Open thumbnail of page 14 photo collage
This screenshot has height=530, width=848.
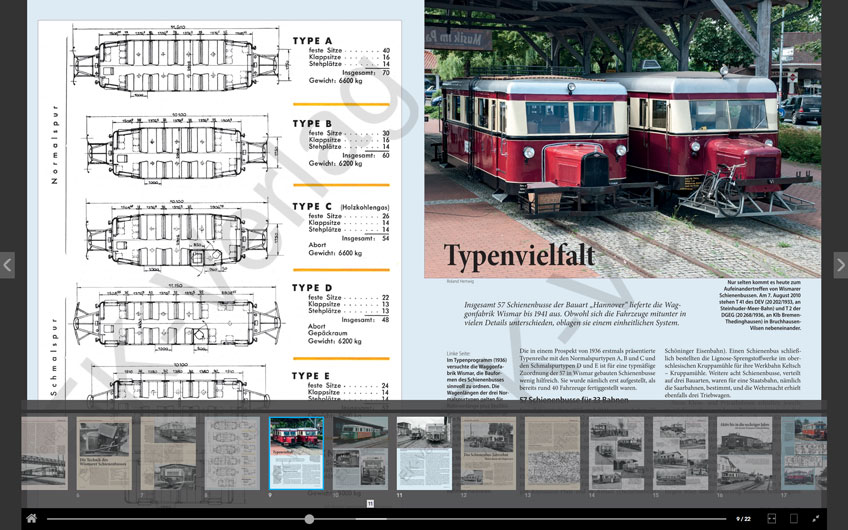click(617, 453)
